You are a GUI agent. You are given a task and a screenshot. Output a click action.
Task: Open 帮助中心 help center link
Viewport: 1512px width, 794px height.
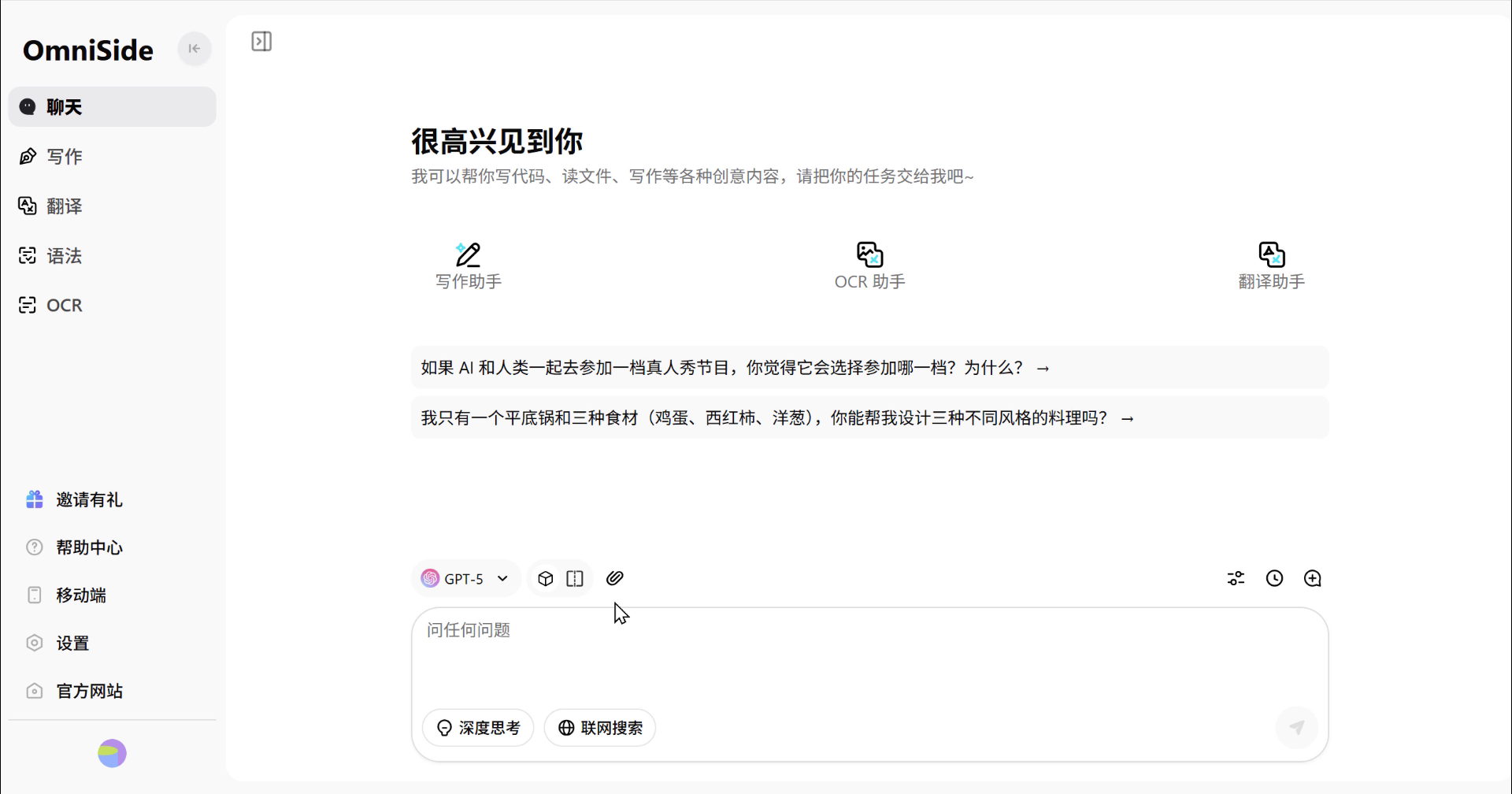(x=89, y=547)
